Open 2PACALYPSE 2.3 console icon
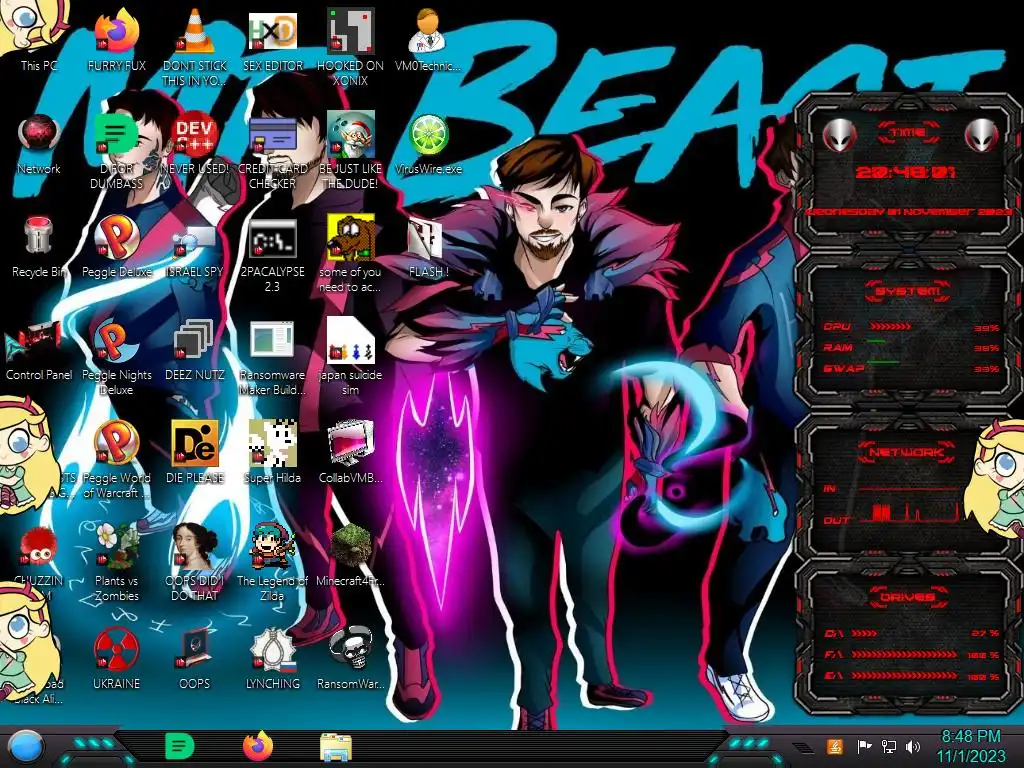This screenshot has height=768, width=1024. click(272, 256)
